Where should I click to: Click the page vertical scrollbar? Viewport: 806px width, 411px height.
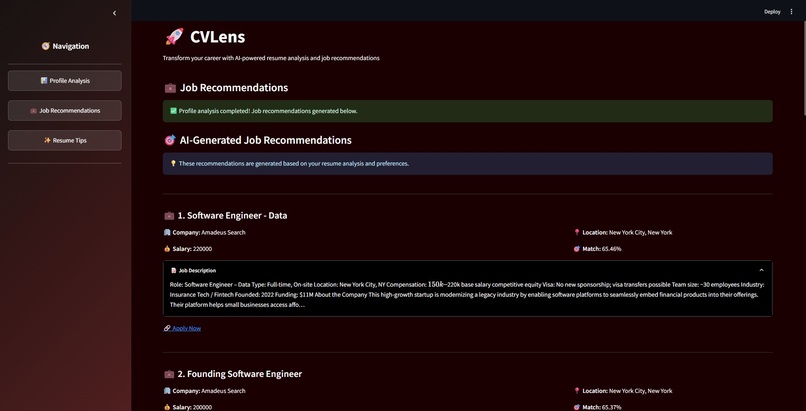(x=803, y=67)
